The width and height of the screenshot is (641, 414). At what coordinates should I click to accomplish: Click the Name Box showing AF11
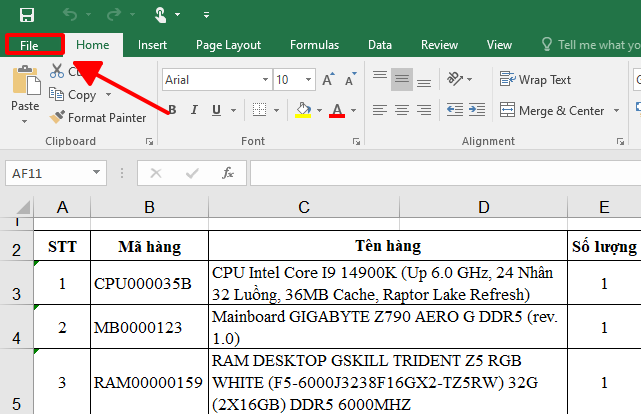point(48,173)
